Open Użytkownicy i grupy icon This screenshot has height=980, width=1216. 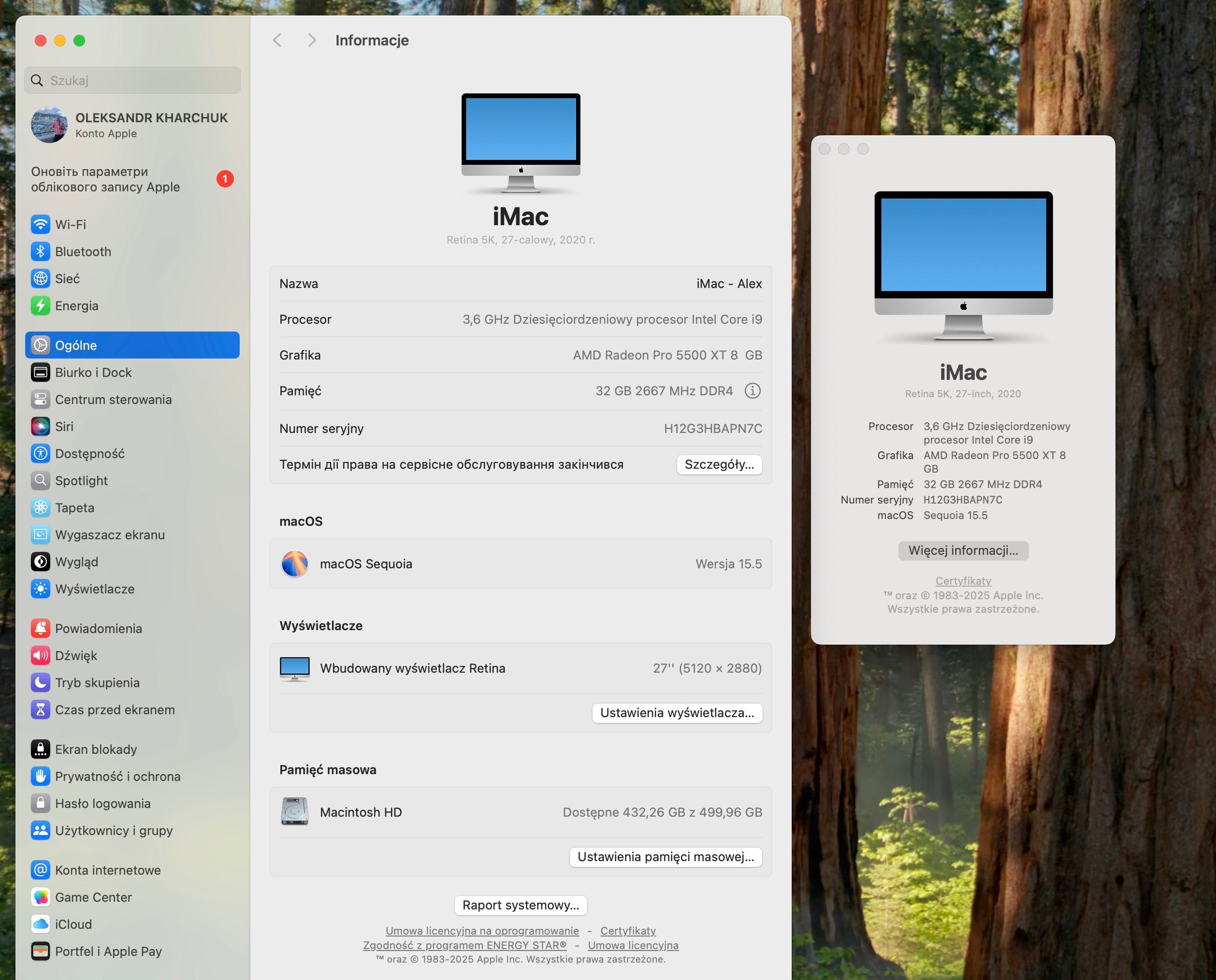pyautogui.click(x=40, y=831)
